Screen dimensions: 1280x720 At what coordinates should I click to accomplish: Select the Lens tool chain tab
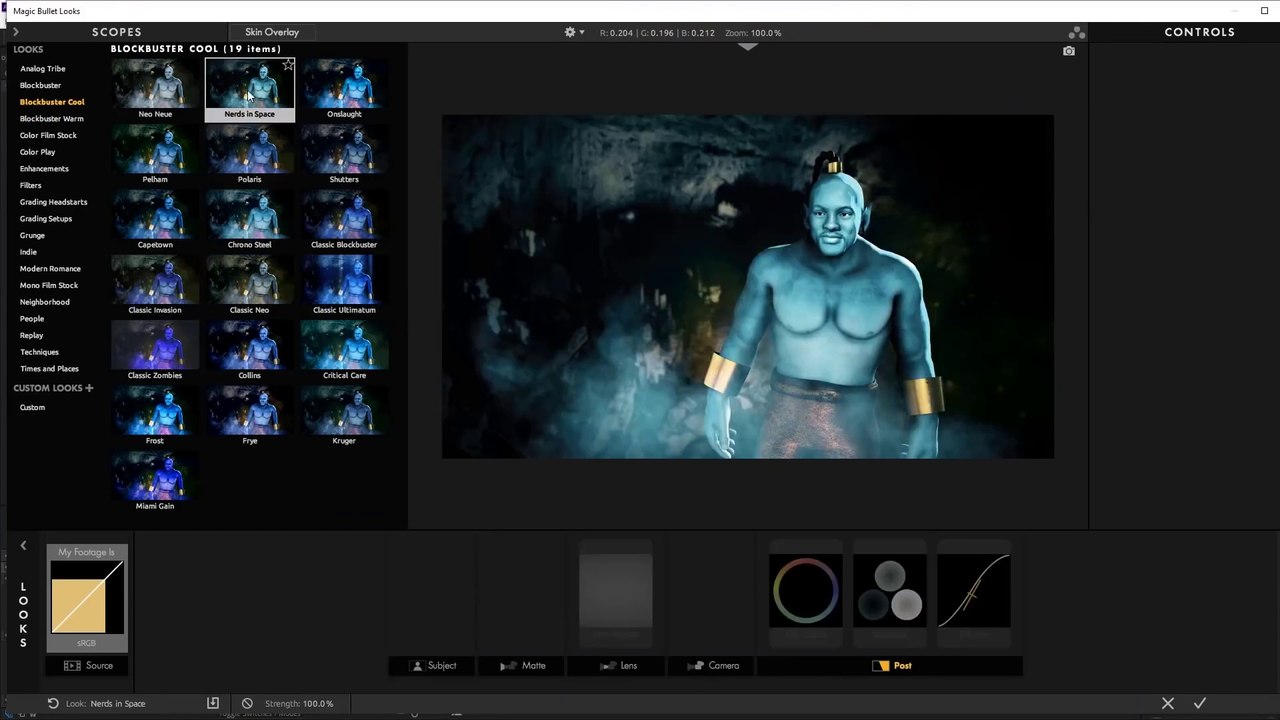click(x=618, y=666)
